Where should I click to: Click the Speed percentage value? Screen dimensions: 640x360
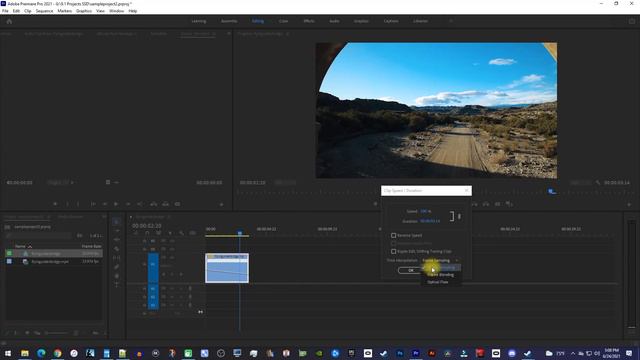[425, 211]
